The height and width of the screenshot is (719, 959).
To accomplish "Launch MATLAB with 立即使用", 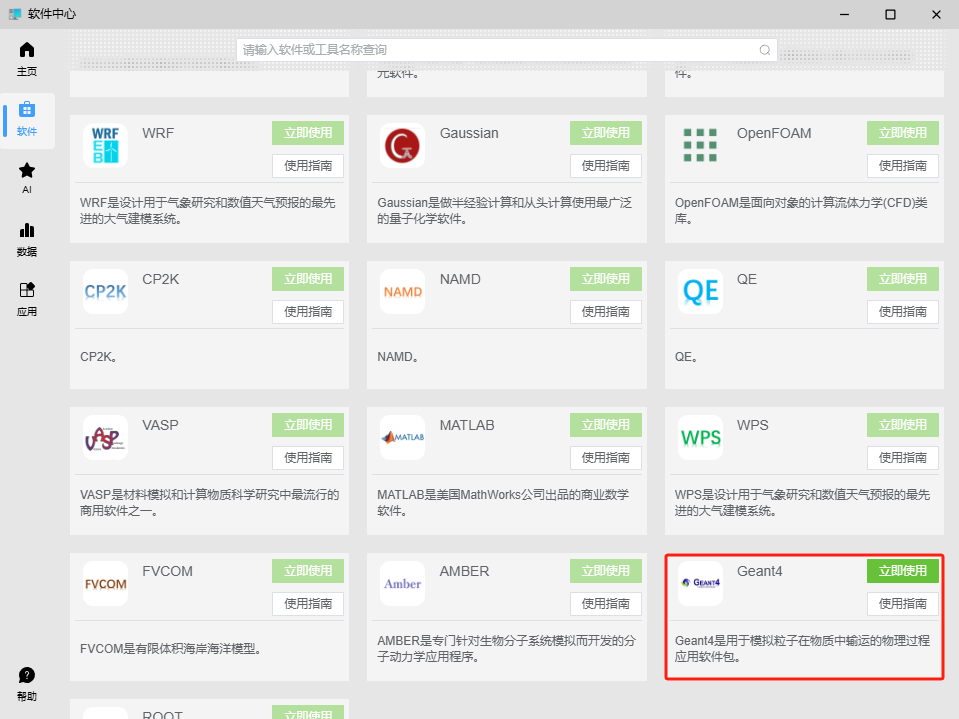I will pyautogui.click(x=605, y=425).
